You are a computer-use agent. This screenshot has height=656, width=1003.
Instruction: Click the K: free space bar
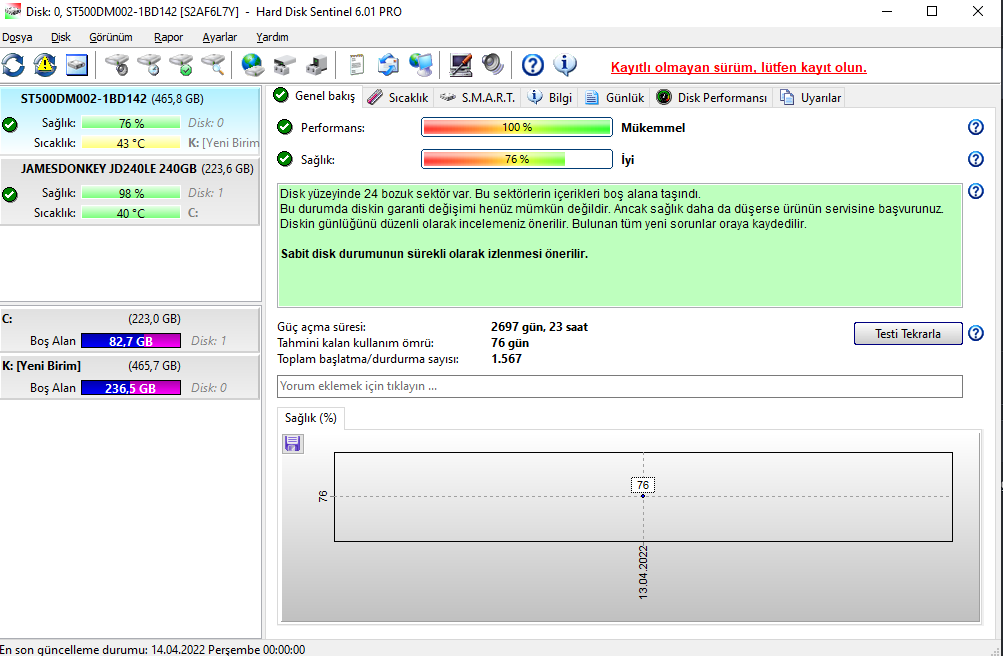tap(131, 388)
